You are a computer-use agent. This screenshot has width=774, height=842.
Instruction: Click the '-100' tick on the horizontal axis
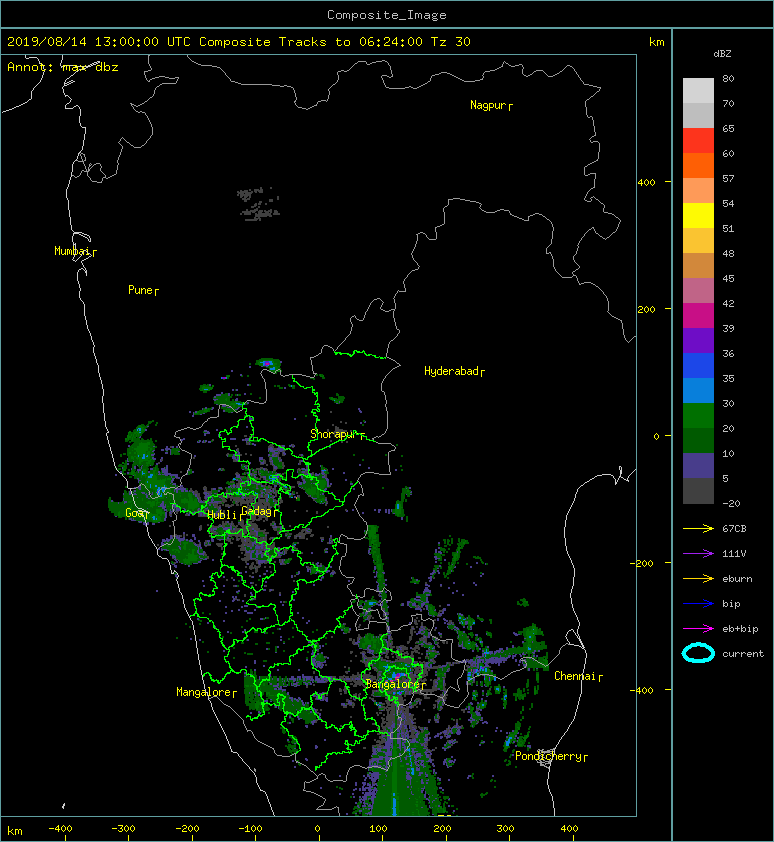250,829
